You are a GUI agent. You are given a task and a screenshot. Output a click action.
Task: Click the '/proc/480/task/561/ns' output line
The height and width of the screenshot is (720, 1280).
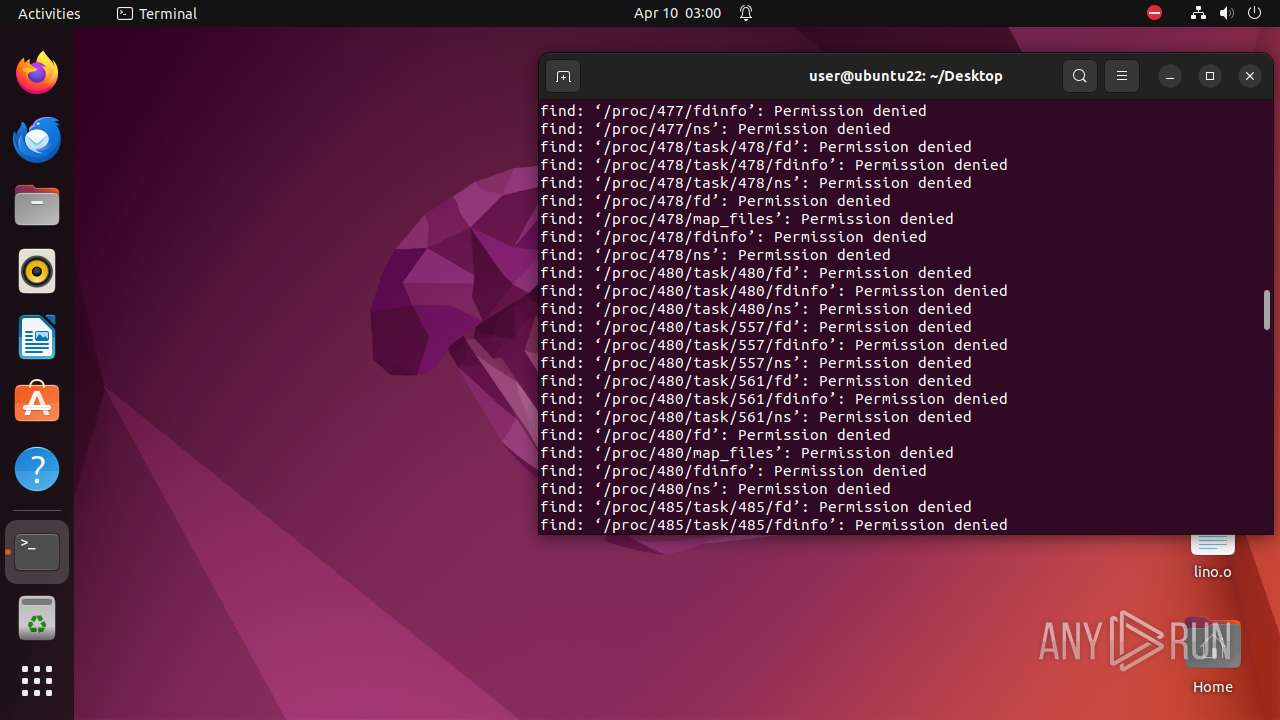point(756,417)
